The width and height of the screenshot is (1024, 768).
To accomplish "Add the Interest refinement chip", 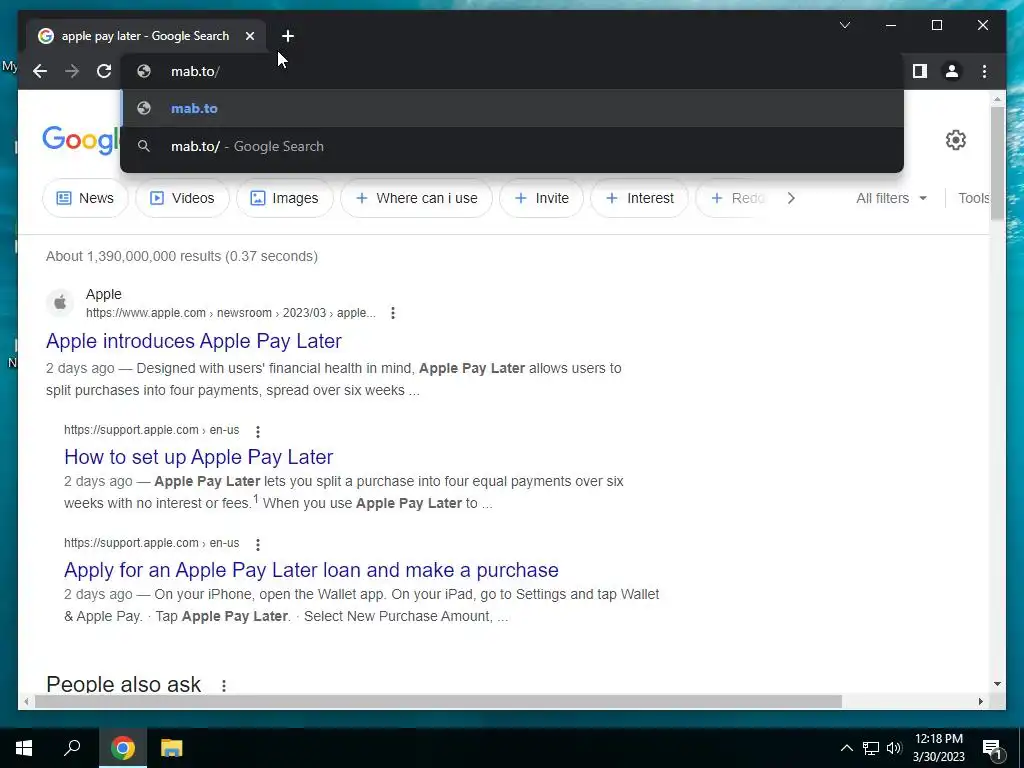I will (x=639, y=198).
